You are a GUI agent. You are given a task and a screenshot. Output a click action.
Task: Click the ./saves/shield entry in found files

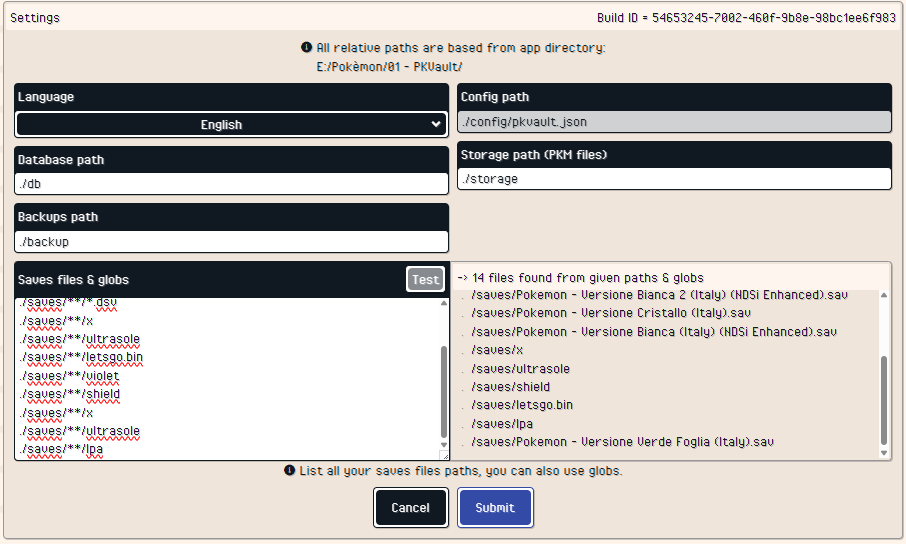[510, 387]
